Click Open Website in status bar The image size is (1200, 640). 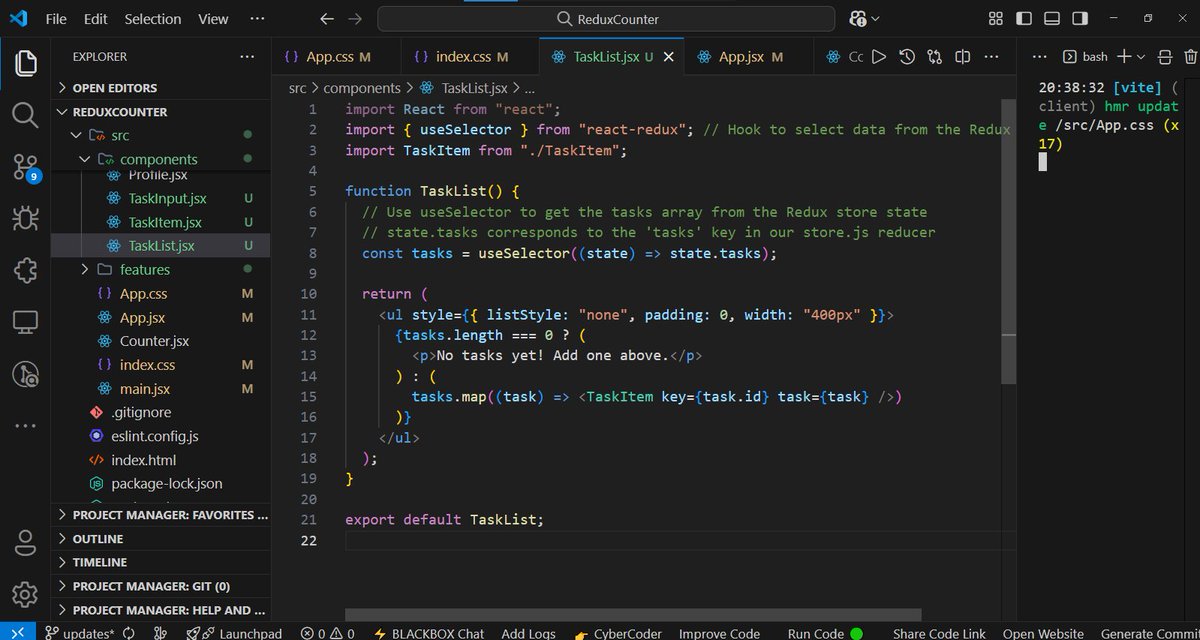(1043, 633)
